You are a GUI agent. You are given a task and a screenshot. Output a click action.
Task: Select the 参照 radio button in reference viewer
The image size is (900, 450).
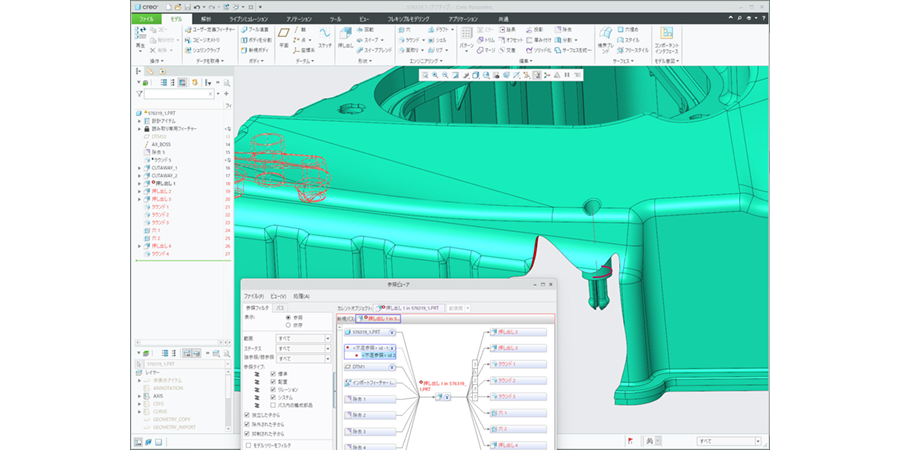290,317
